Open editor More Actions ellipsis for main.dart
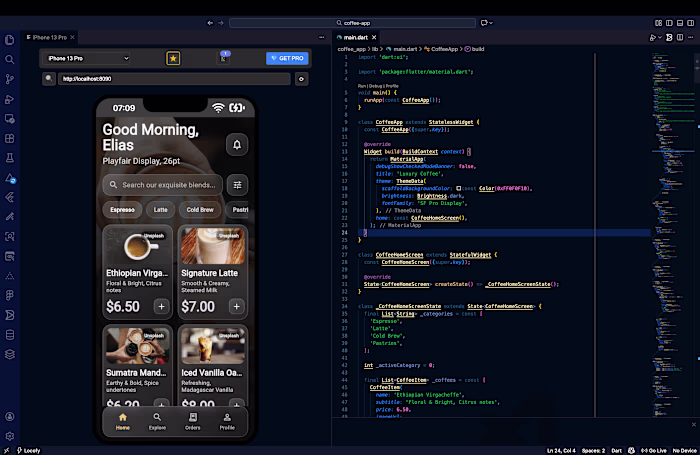Viewport: 700px width, 455px height. tap(691, 38)
